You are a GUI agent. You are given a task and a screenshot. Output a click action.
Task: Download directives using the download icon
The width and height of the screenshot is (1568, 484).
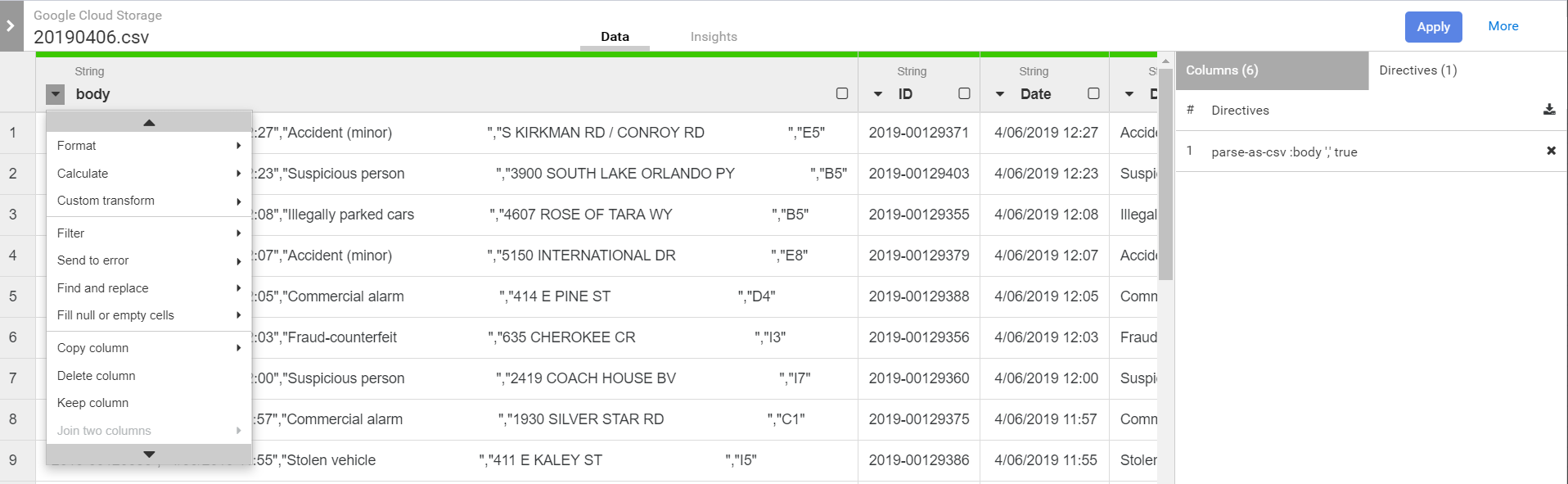(x=1549, y=110)
